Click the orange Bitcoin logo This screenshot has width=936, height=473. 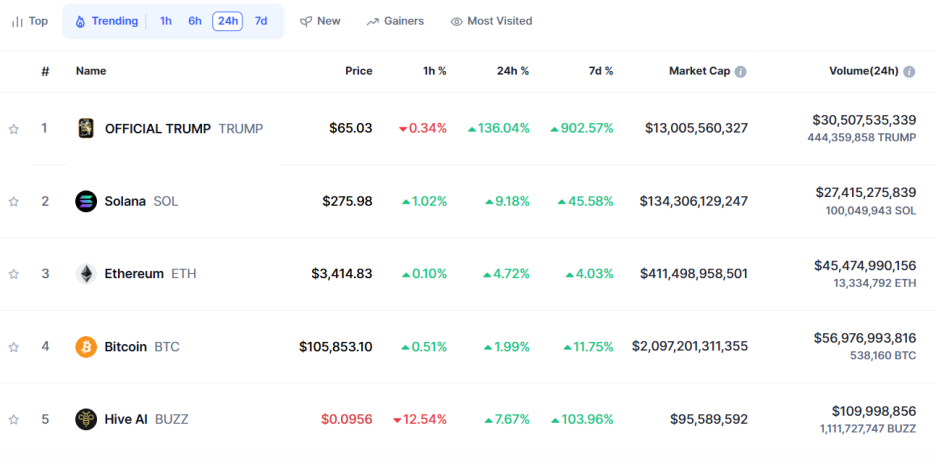[86, 347]
